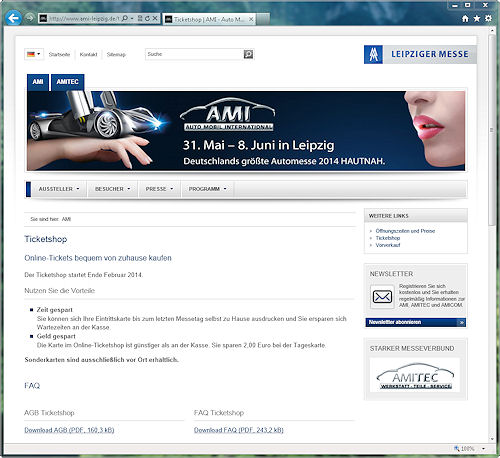Expand the PRESSE menu
The width and height of the screenshot is (500, 458).
(x=159, y=189)
